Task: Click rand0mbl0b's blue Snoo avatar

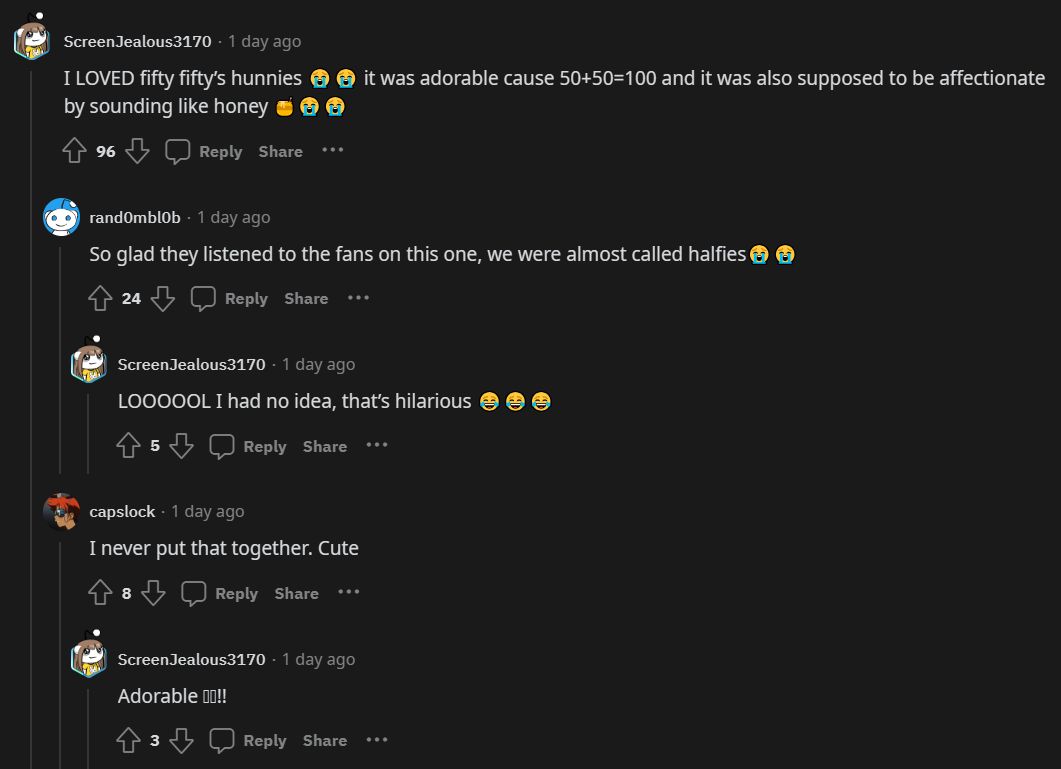Action: click(x=62, y=217)
